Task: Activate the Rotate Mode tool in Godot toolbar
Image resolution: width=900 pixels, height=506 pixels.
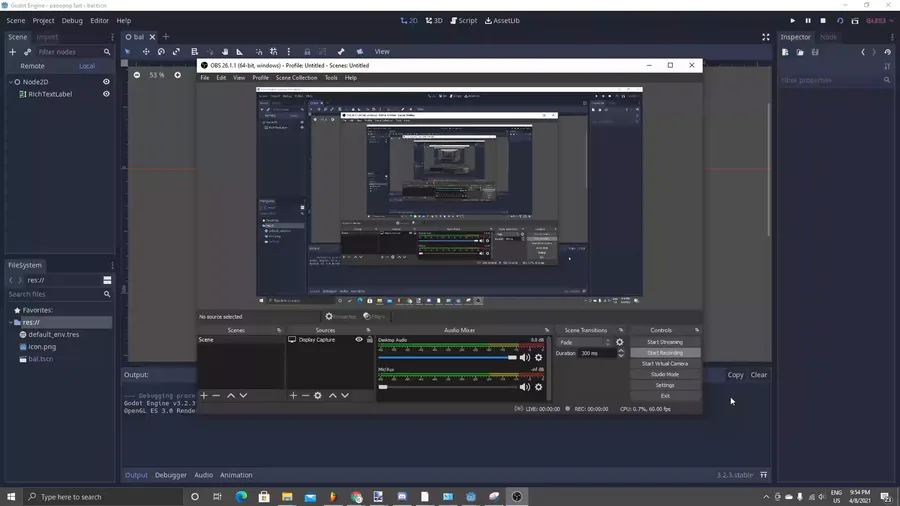Action: coord(161,52)
